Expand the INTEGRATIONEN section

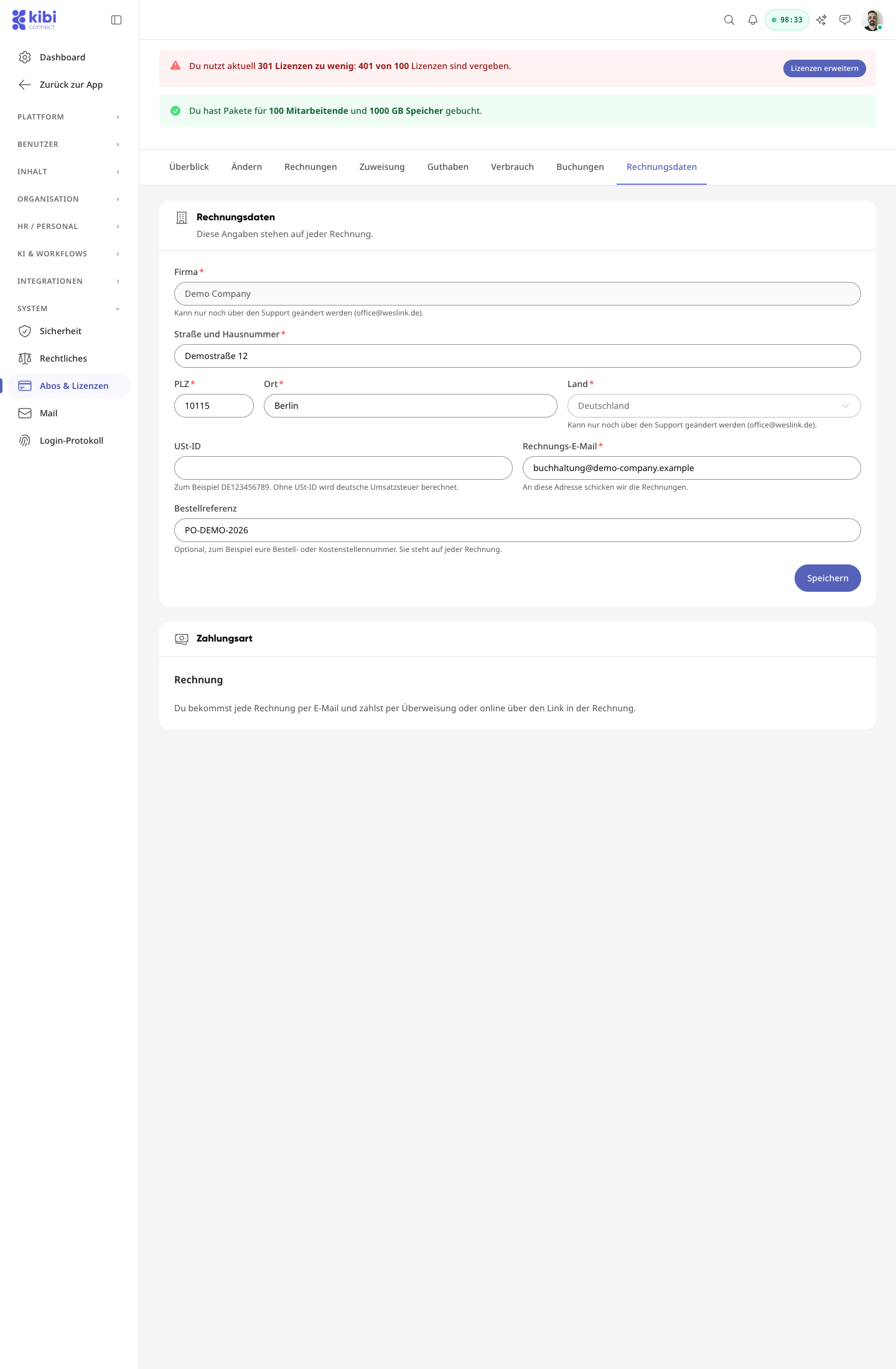point(69,281)
